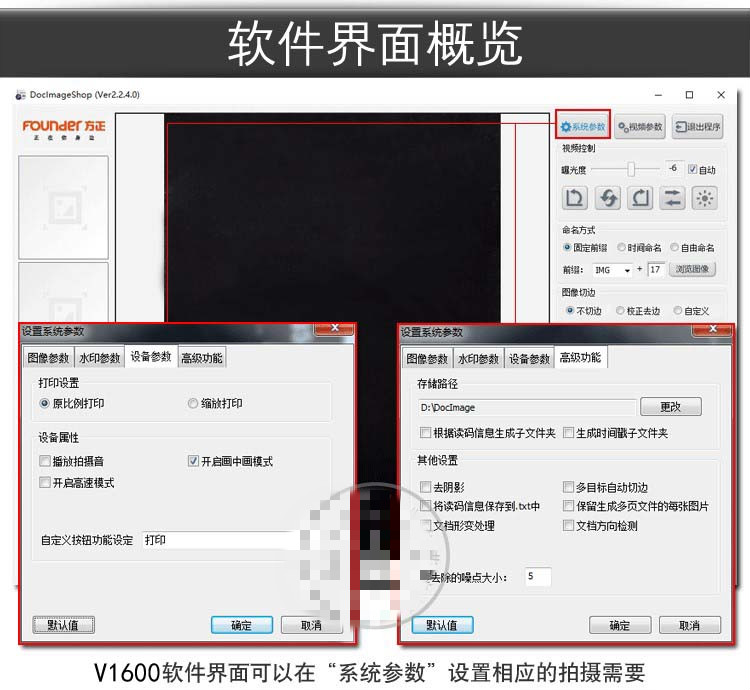Enable 根据读码信息生成子文件夹 checkbox
Viewport: 750px width, 690px height.
point(425,433)
